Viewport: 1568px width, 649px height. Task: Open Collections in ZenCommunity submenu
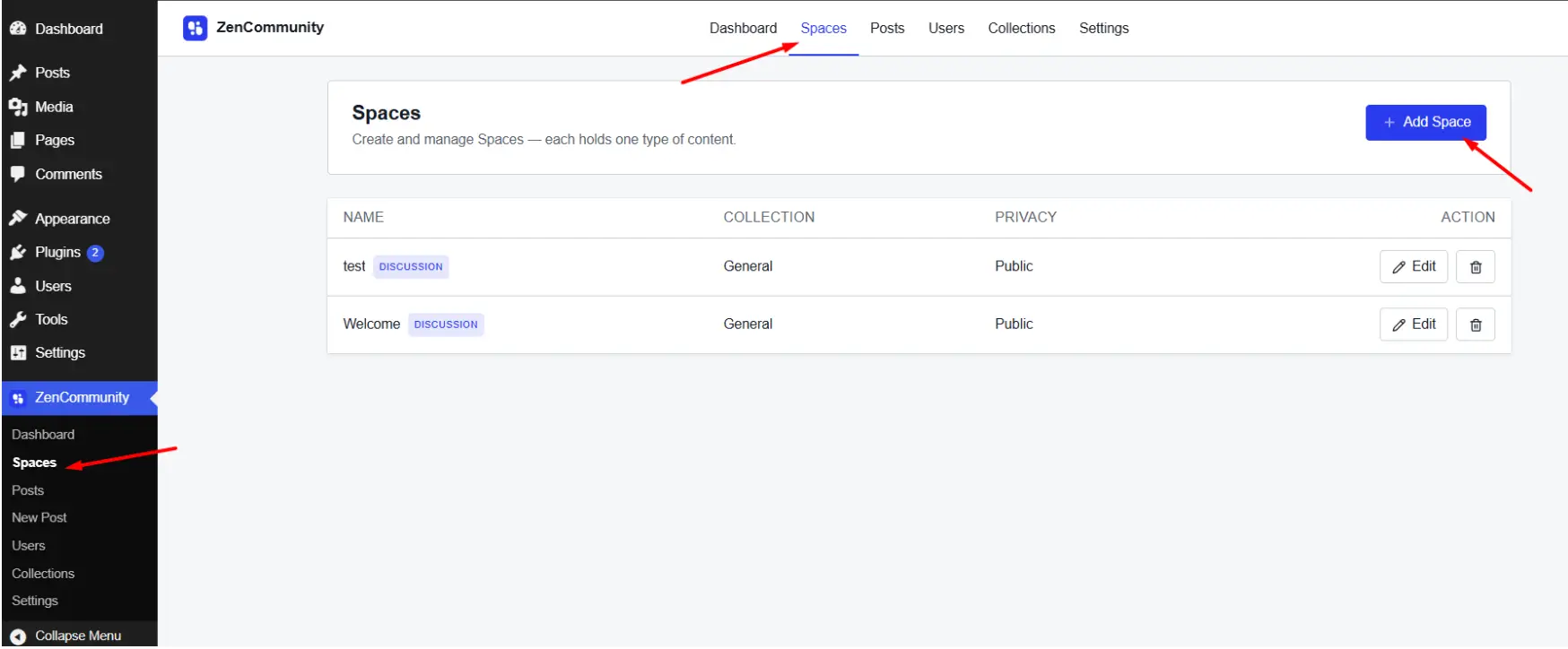[x=43, y=574]
